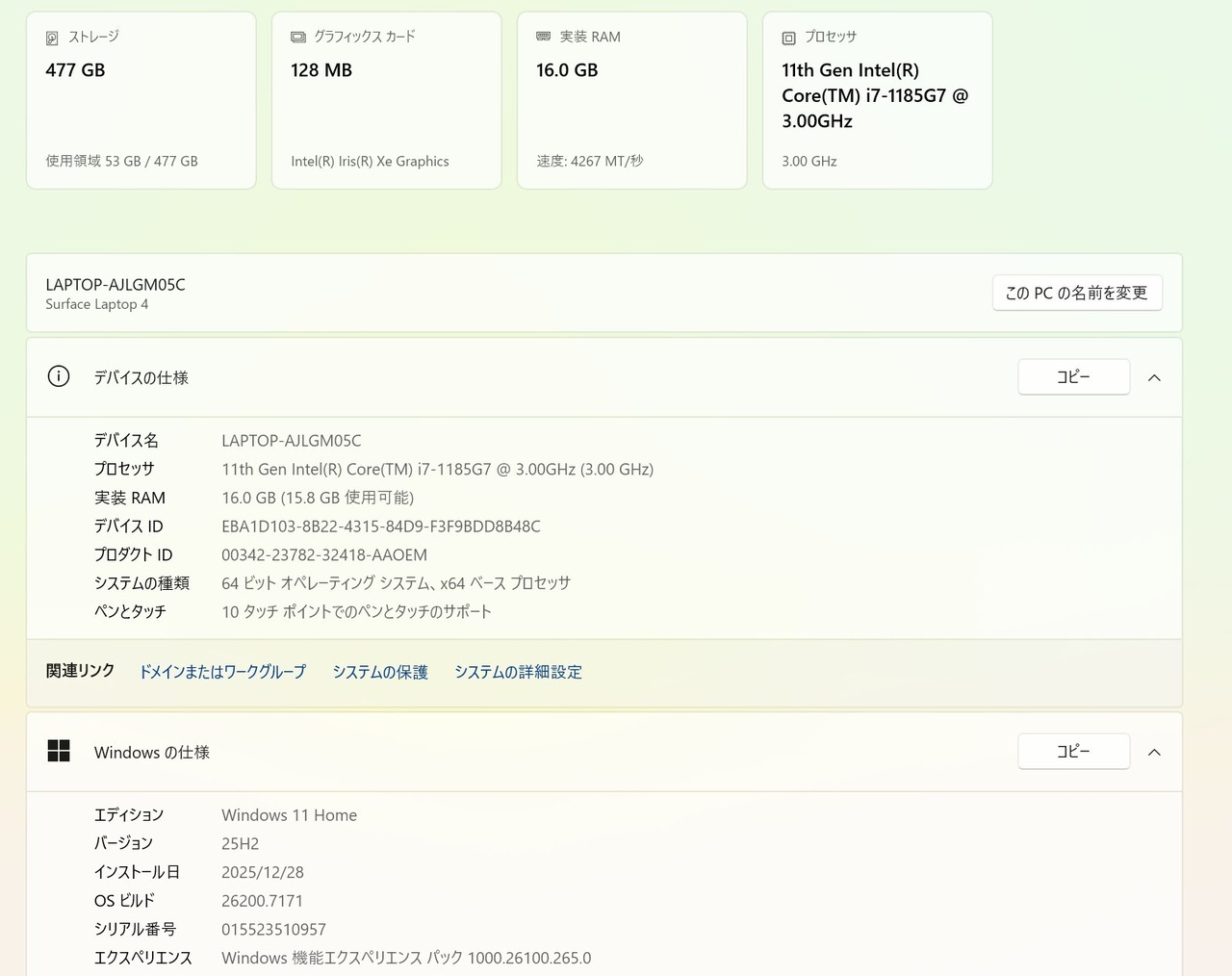Select the 16.0 GB RAM tile
Screen dimensions: 1232x976
631,101
